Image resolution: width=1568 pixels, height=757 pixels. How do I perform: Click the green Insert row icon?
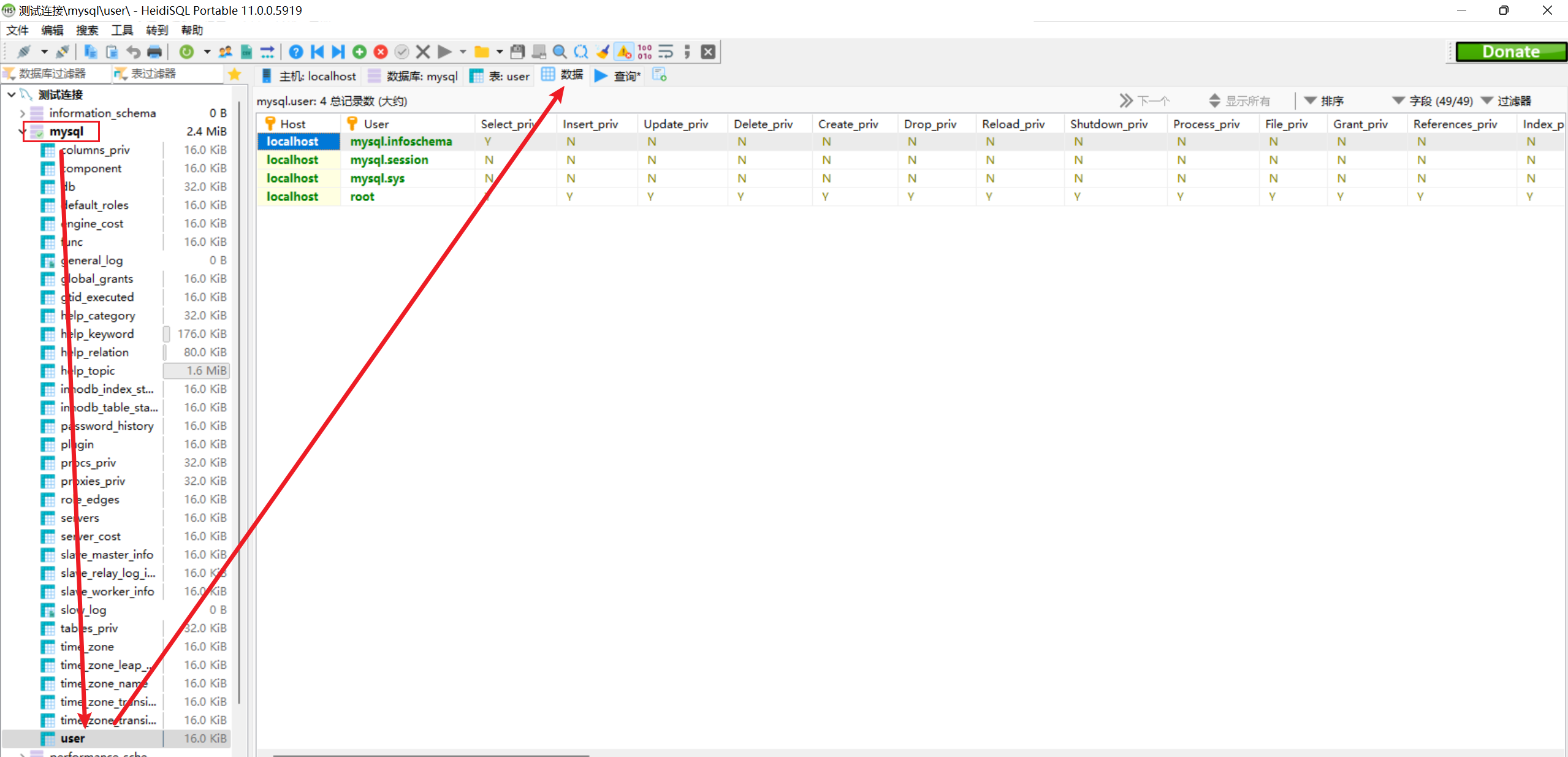point(360,52)
